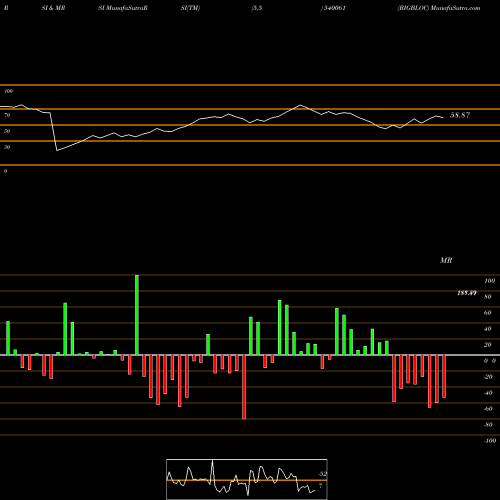Click the longest red bar near -80

click(244, 387)
